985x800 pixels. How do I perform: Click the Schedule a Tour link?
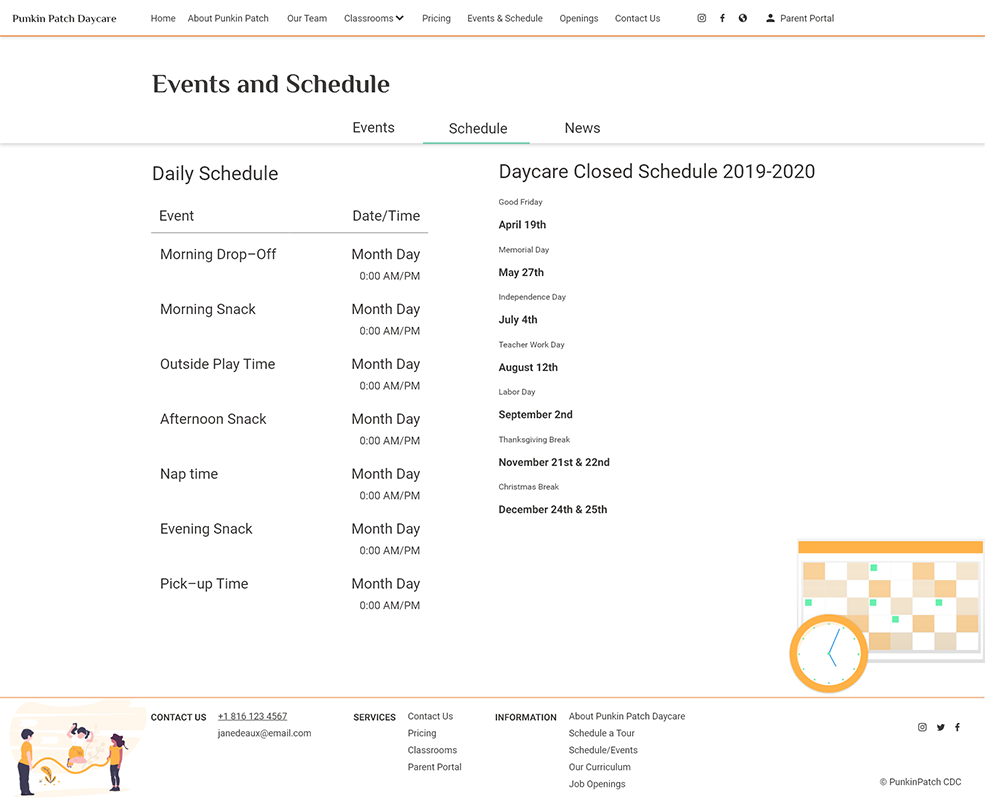601,733
